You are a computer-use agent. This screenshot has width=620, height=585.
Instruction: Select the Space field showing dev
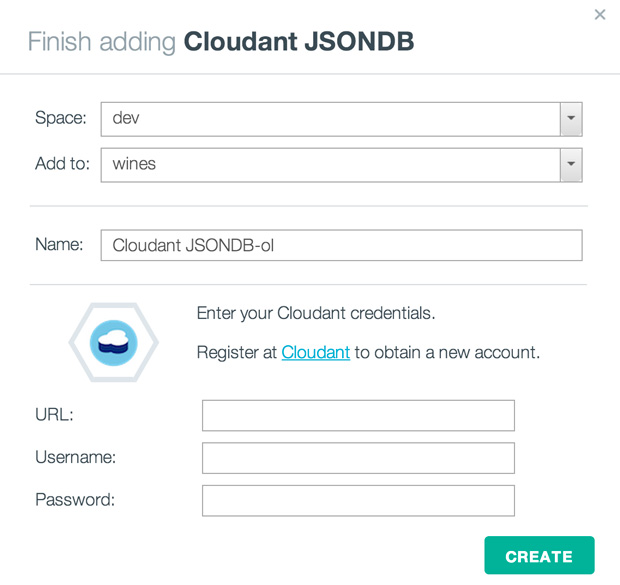(341, 119)
